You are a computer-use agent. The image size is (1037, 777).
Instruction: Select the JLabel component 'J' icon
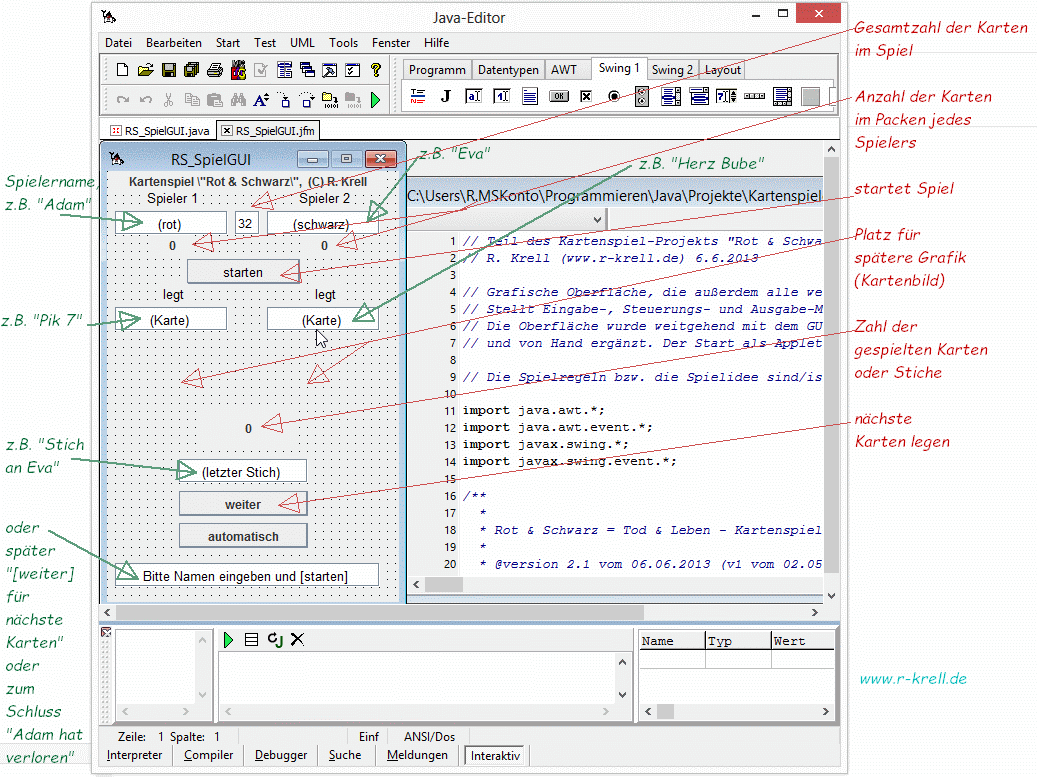pyautogui.click(x=446, y=96)
